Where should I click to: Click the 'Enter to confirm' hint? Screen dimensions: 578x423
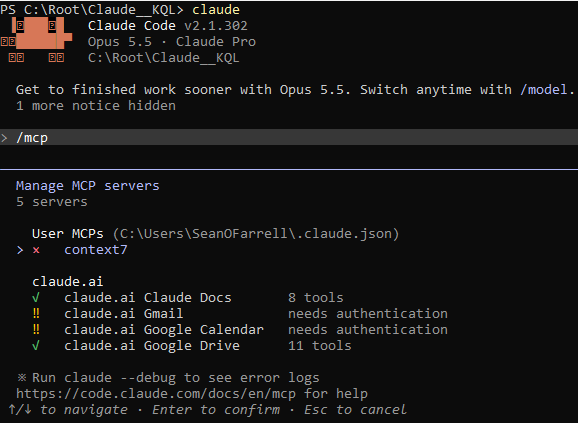coord(216,410)
